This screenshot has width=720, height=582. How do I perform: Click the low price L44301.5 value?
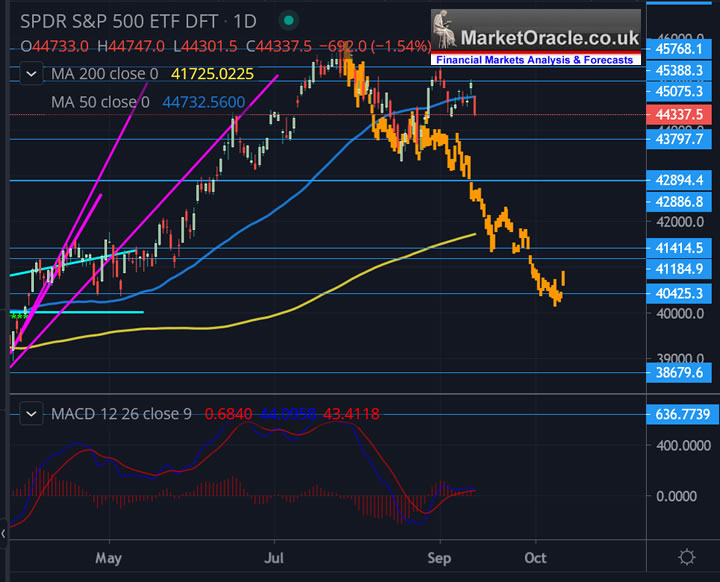point(205,46)
